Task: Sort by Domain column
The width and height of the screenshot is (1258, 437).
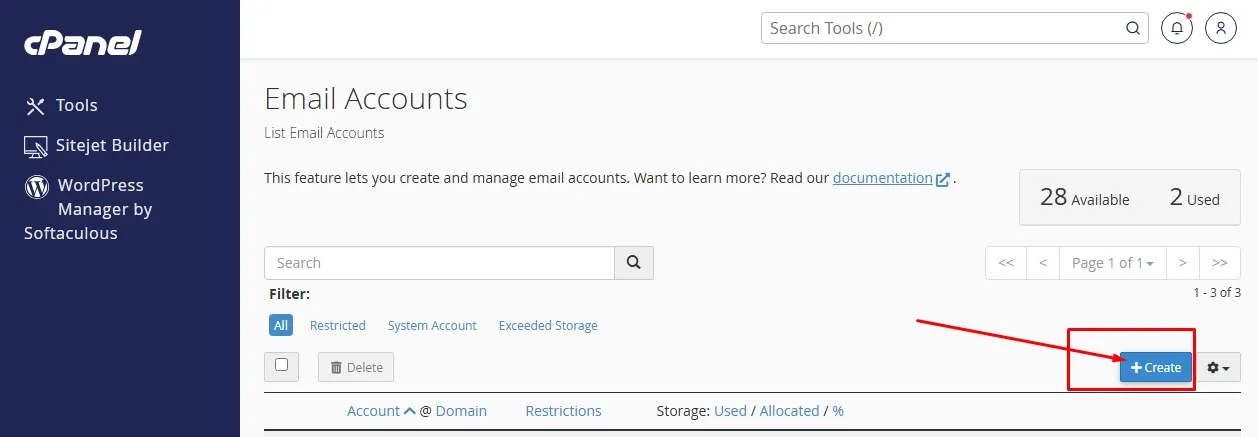Action: [x=461, y=411]
